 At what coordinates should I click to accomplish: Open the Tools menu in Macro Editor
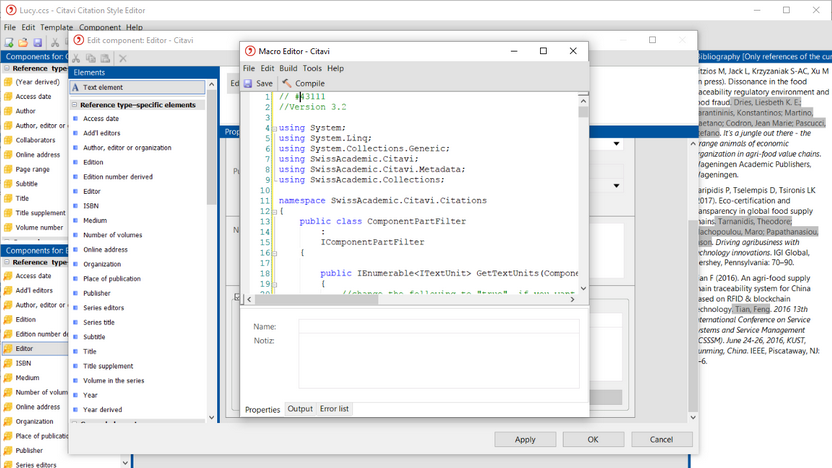pyautogui.click(x=312, y=68)
